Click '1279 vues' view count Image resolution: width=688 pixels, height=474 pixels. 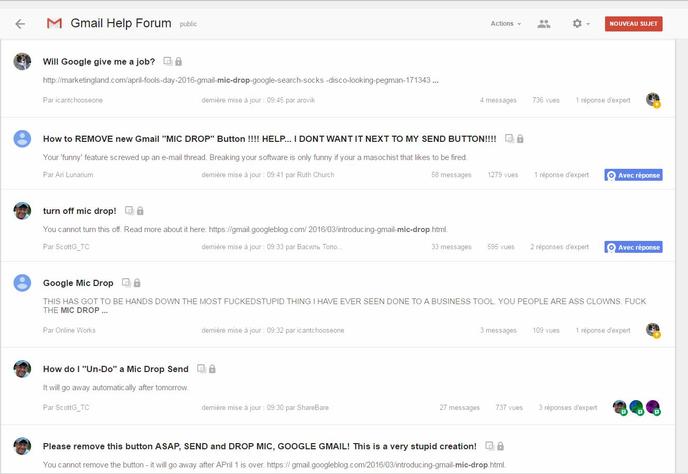click(503, 175)
